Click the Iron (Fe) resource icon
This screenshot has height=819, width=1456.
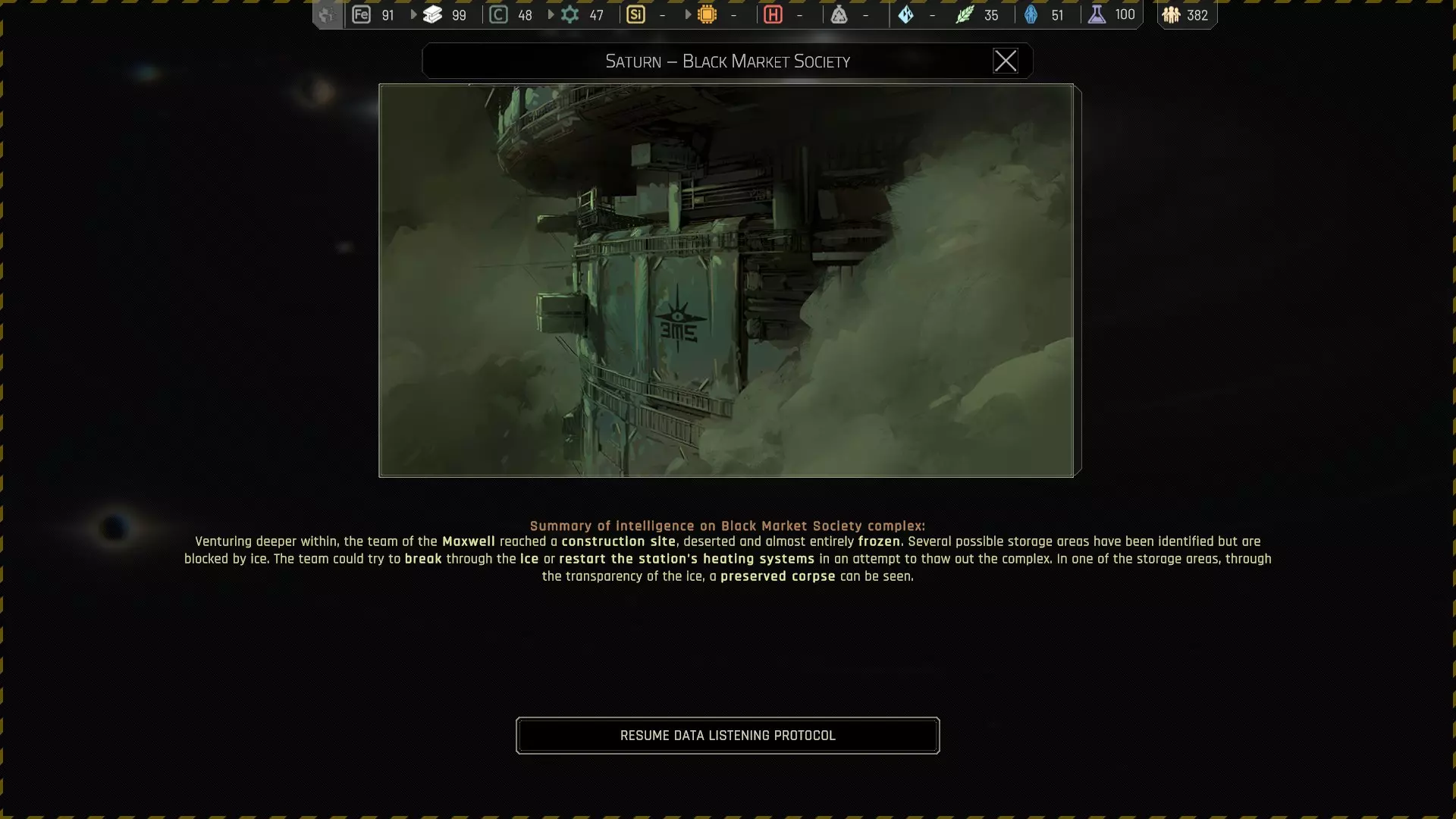tap(361, 14)
